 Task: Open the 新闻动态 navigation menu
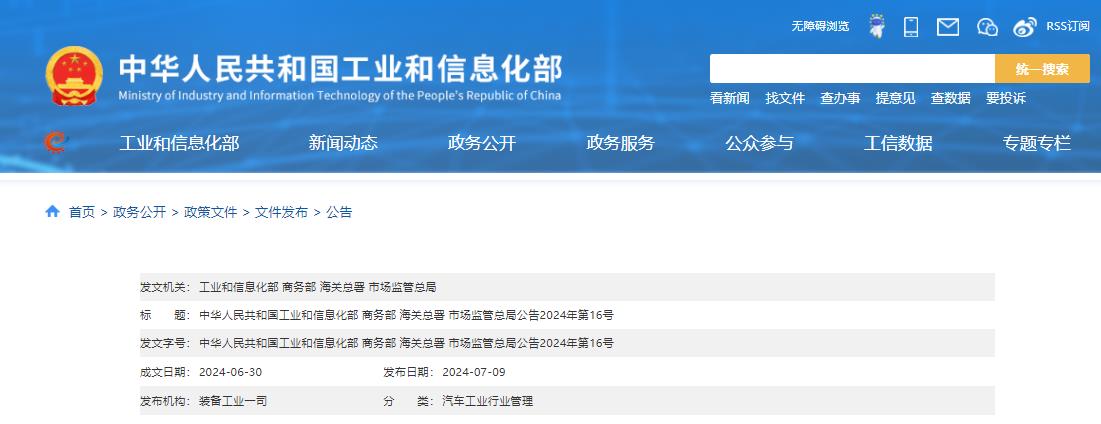click(x=343, y=143)
